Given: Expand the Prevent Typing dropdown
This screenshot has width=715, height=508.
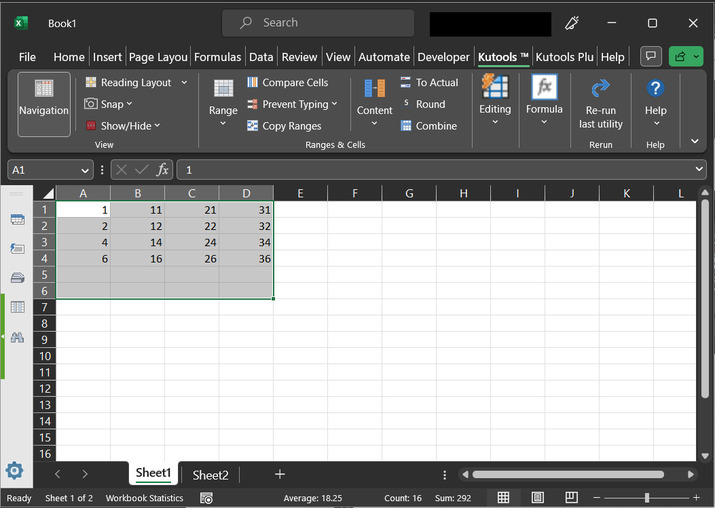Looking at the screenshot, I should coord(334,104).
